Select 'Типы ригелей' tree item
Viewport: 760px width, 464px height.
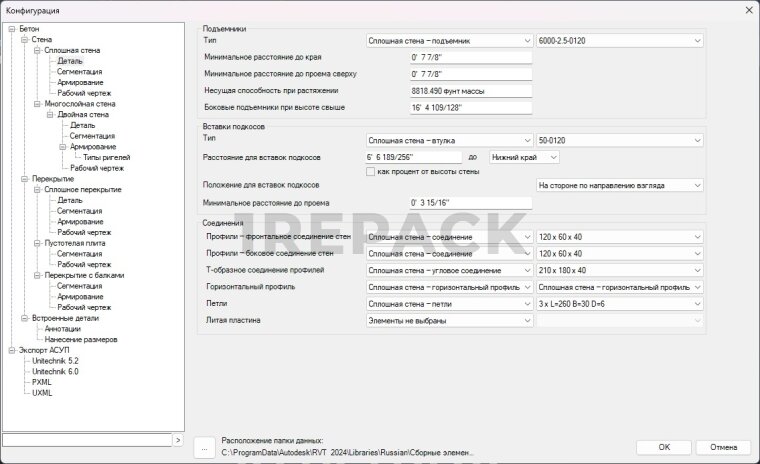(x=106, y=157)
